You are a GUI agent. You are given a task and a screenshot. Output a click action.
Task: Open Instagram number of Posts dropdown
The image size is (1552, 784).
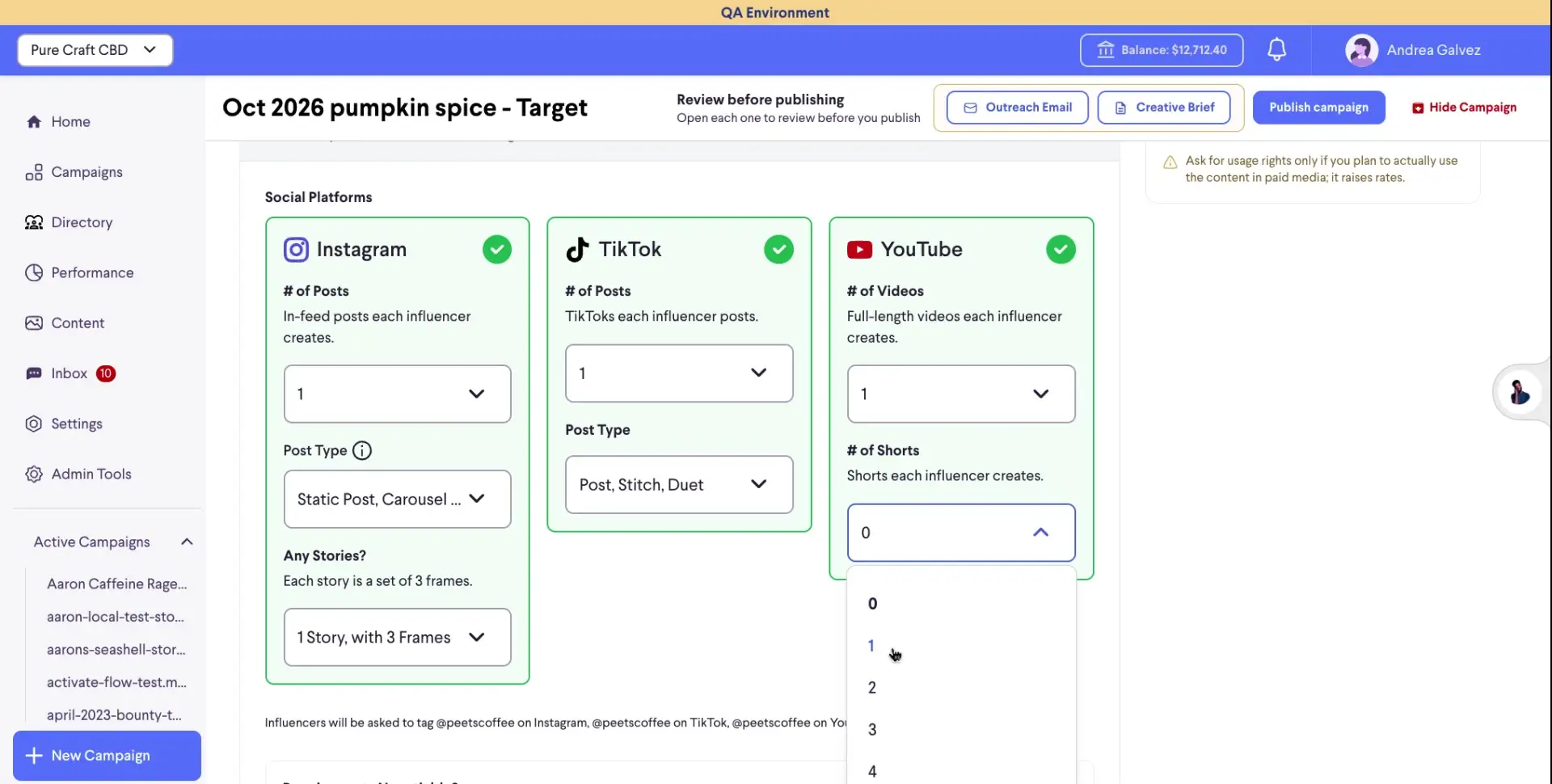click(397, 394)
